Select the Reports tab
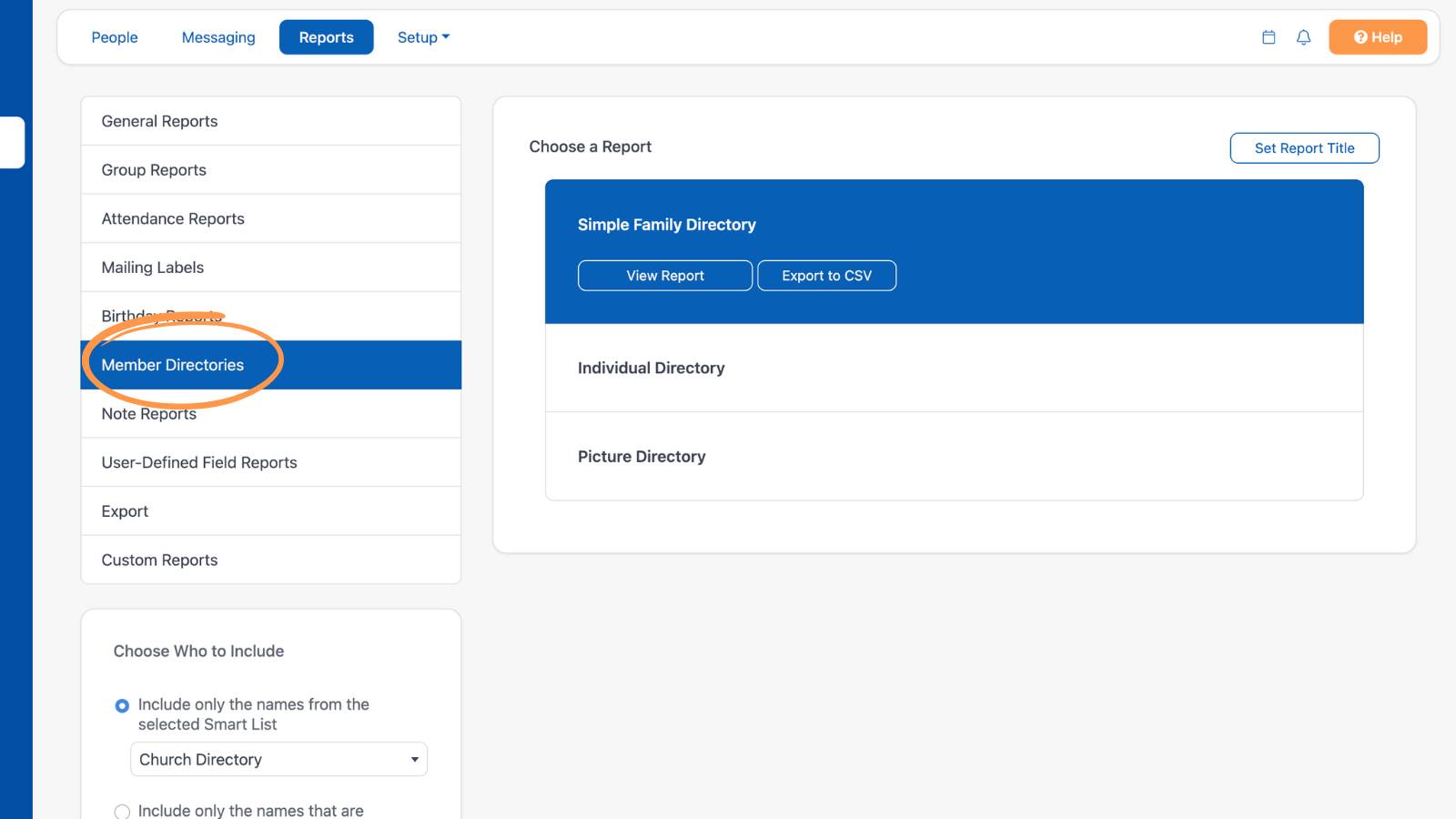Image resolution: width=1456 pixels, height=819 pixels. pyautogui.click(x=326, y=37)
